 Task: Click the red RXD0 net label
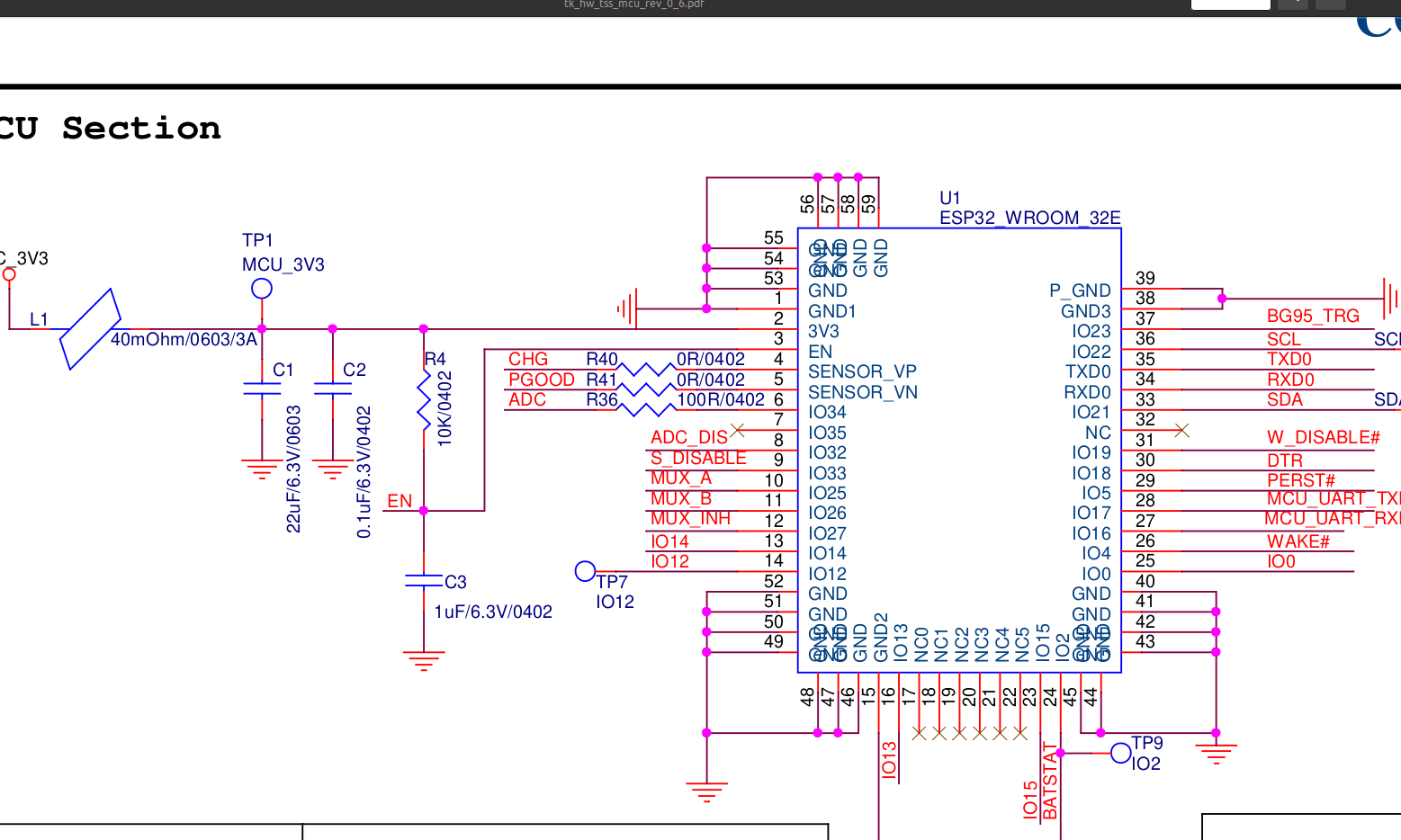tap(1290, 380)
